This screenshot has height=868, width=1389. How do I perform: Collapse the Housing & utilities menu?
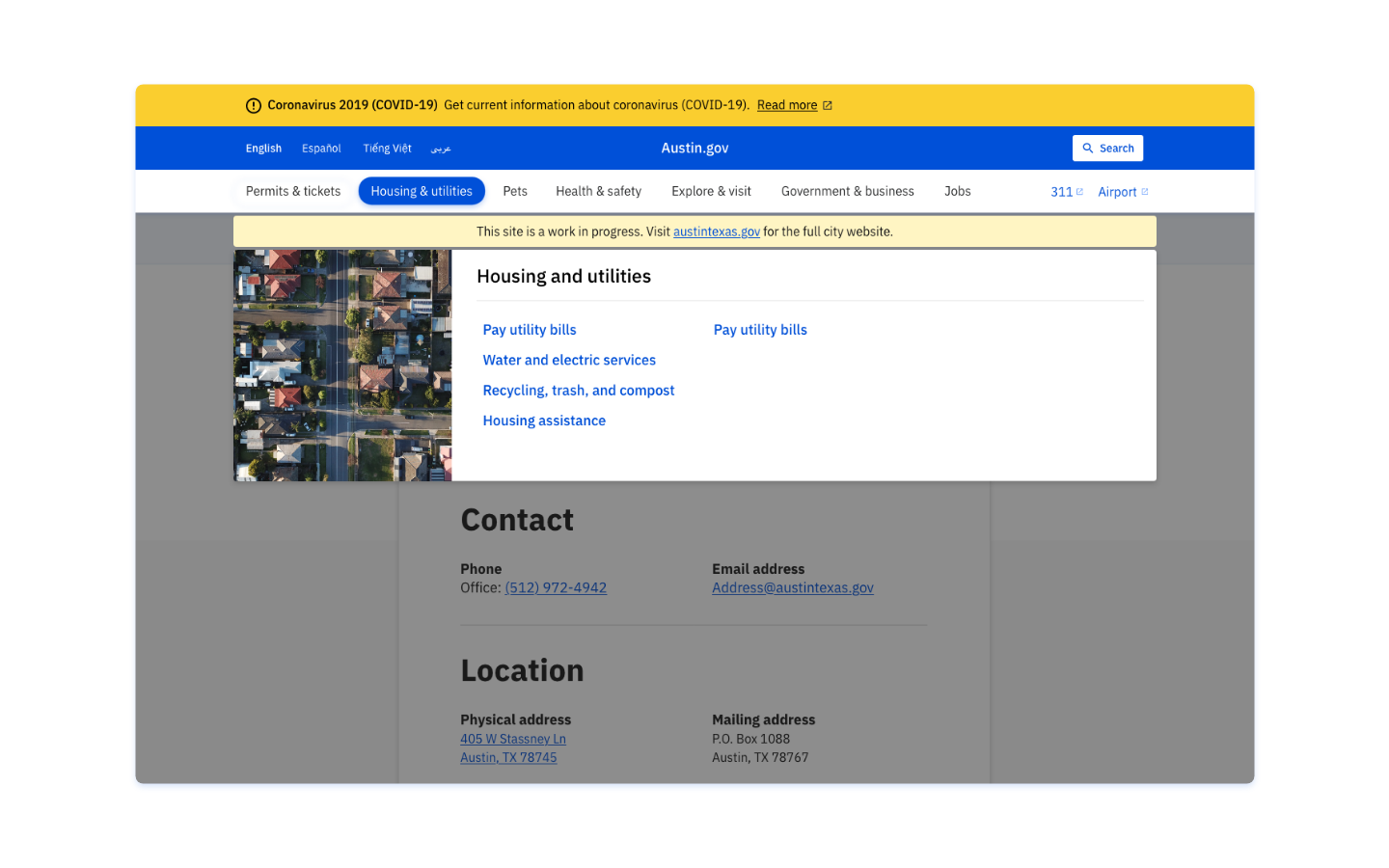tap(422, 191)
